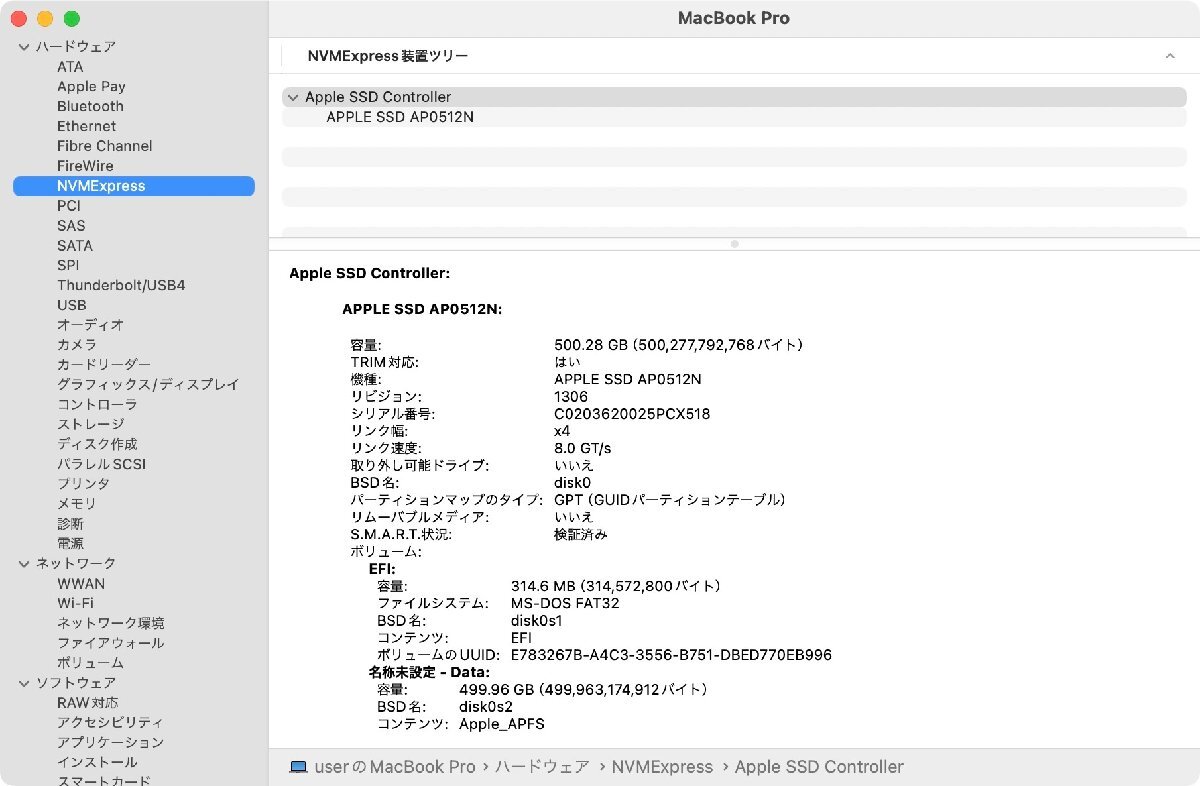Select Ethernet in the sidebar

[86, 126]
